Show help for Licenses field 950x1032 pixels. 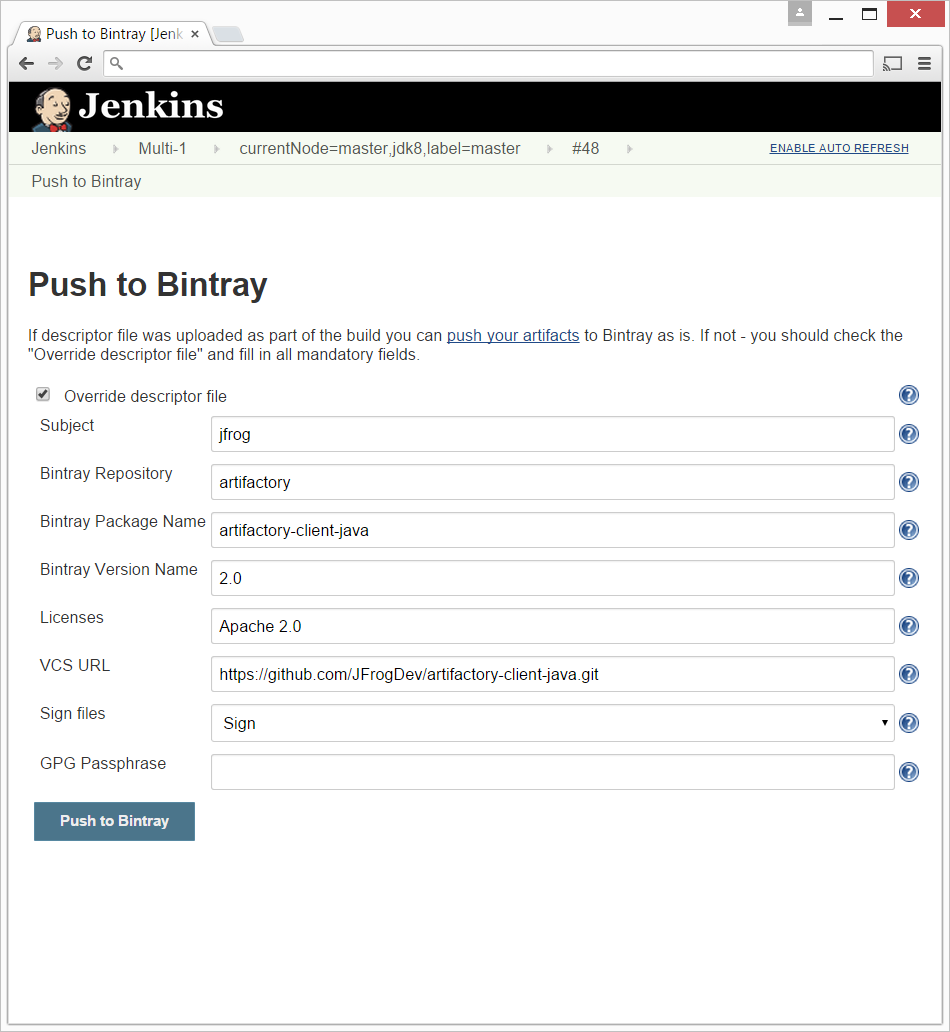click(x=908, y=626)
